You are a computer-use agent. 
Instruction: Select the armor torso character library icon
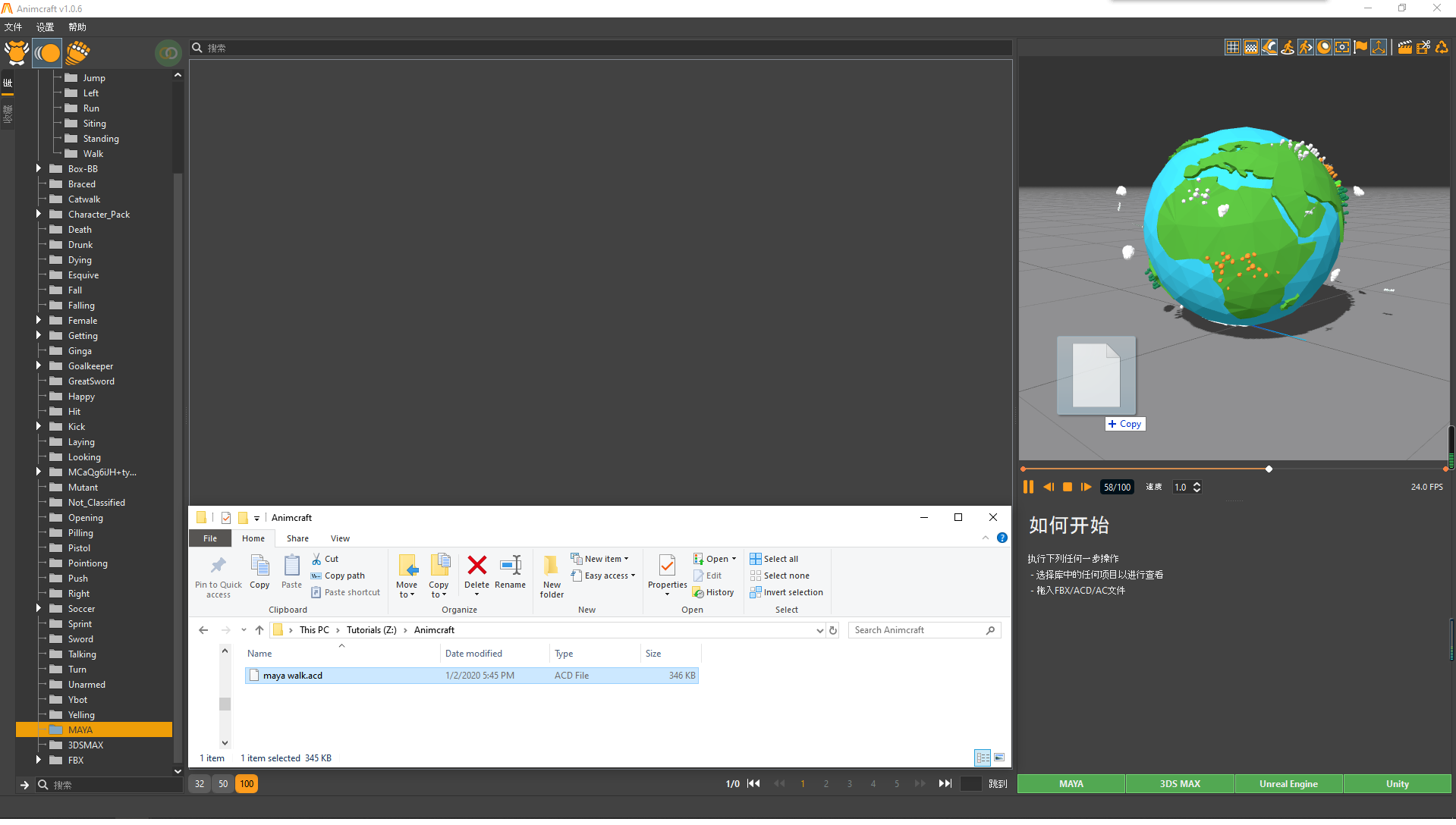pyautogui.click(x=16, y=53)
